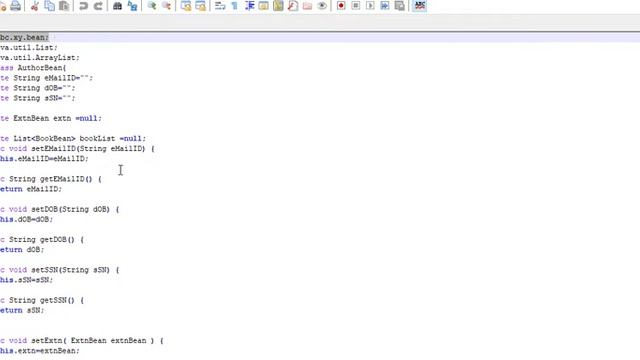
Task: Click the 'his.dOB=dOB;' assignment line
Action: [x=27, y=220]
